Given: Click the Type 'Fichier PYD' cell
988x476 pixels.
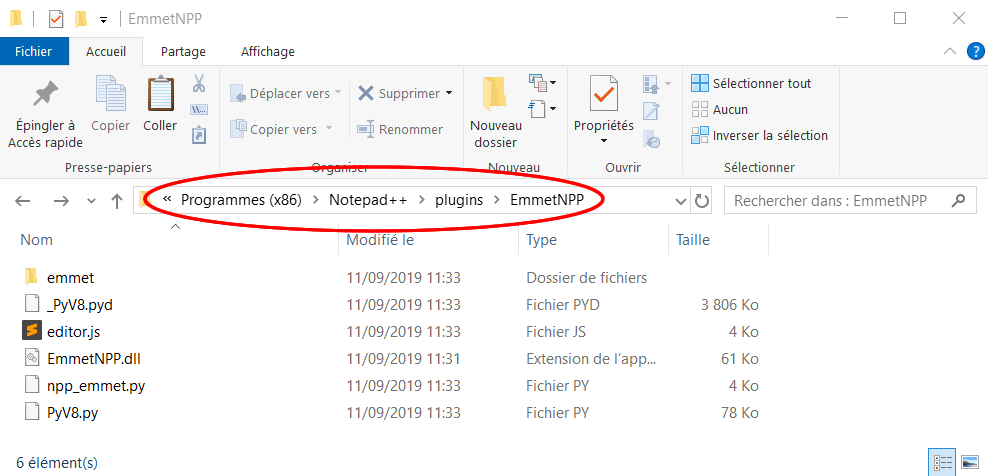Looking at the screenshot, I should point(563,305).
